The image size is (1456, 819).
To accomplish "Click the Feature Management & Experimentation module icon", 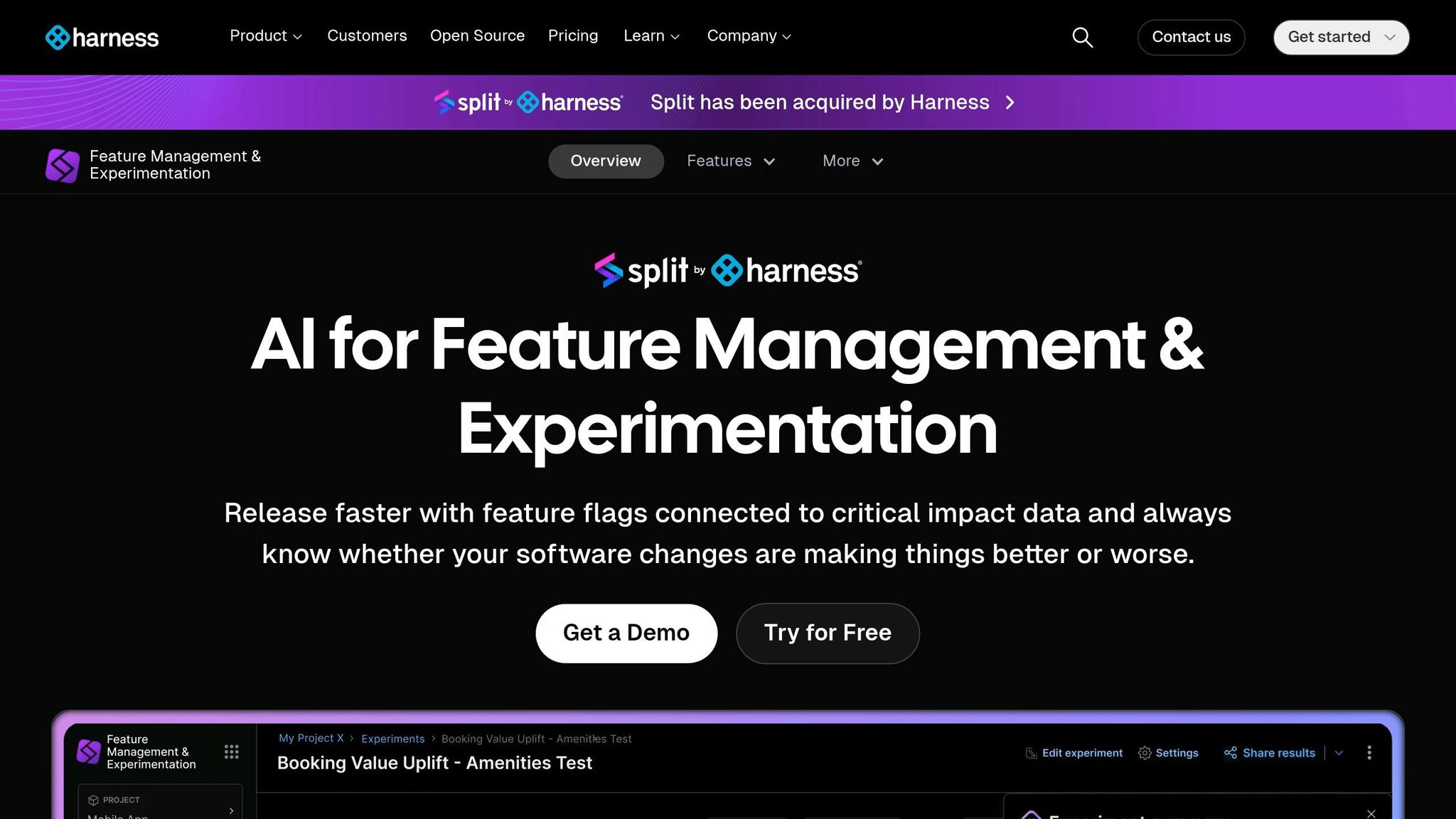I will [63, 165].
